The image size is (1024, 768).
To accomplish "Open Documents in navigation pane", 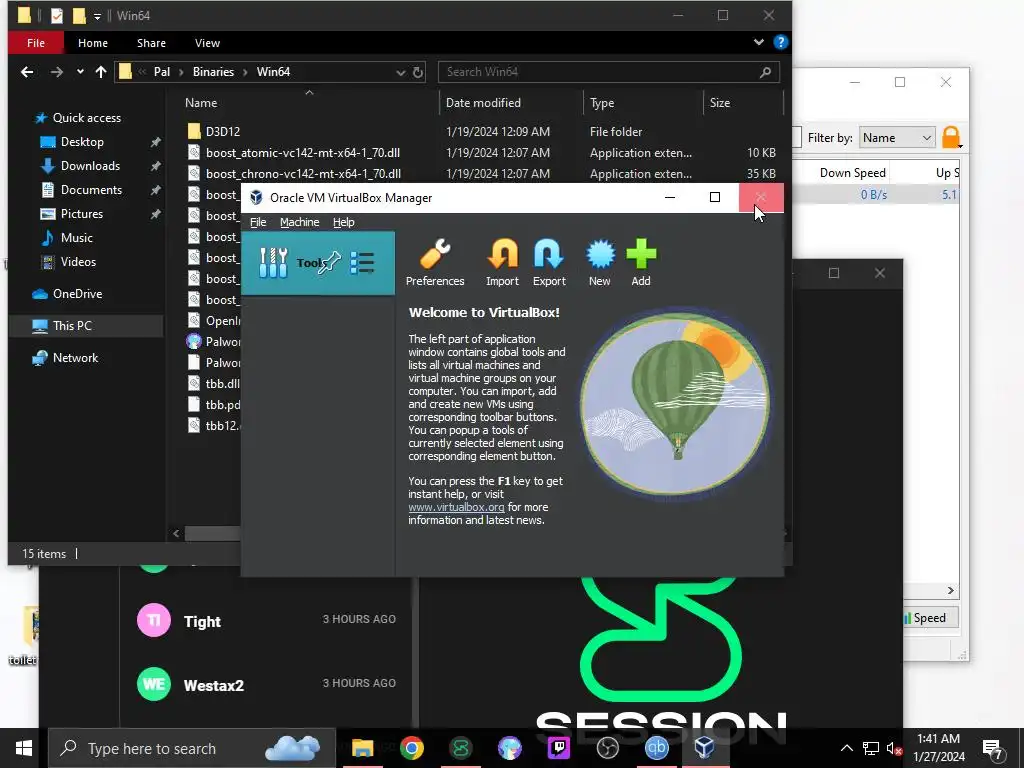I will (91, 190).
